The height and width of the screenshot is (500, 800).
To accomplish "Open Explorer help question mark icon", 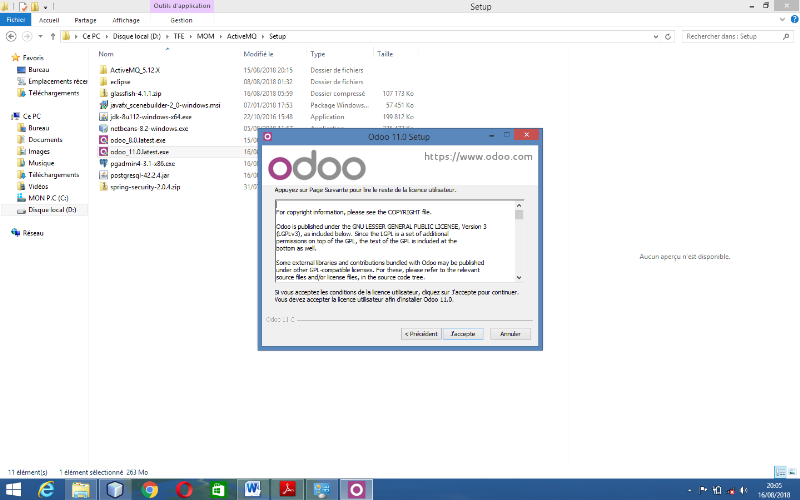I will (x=794, y=19).
